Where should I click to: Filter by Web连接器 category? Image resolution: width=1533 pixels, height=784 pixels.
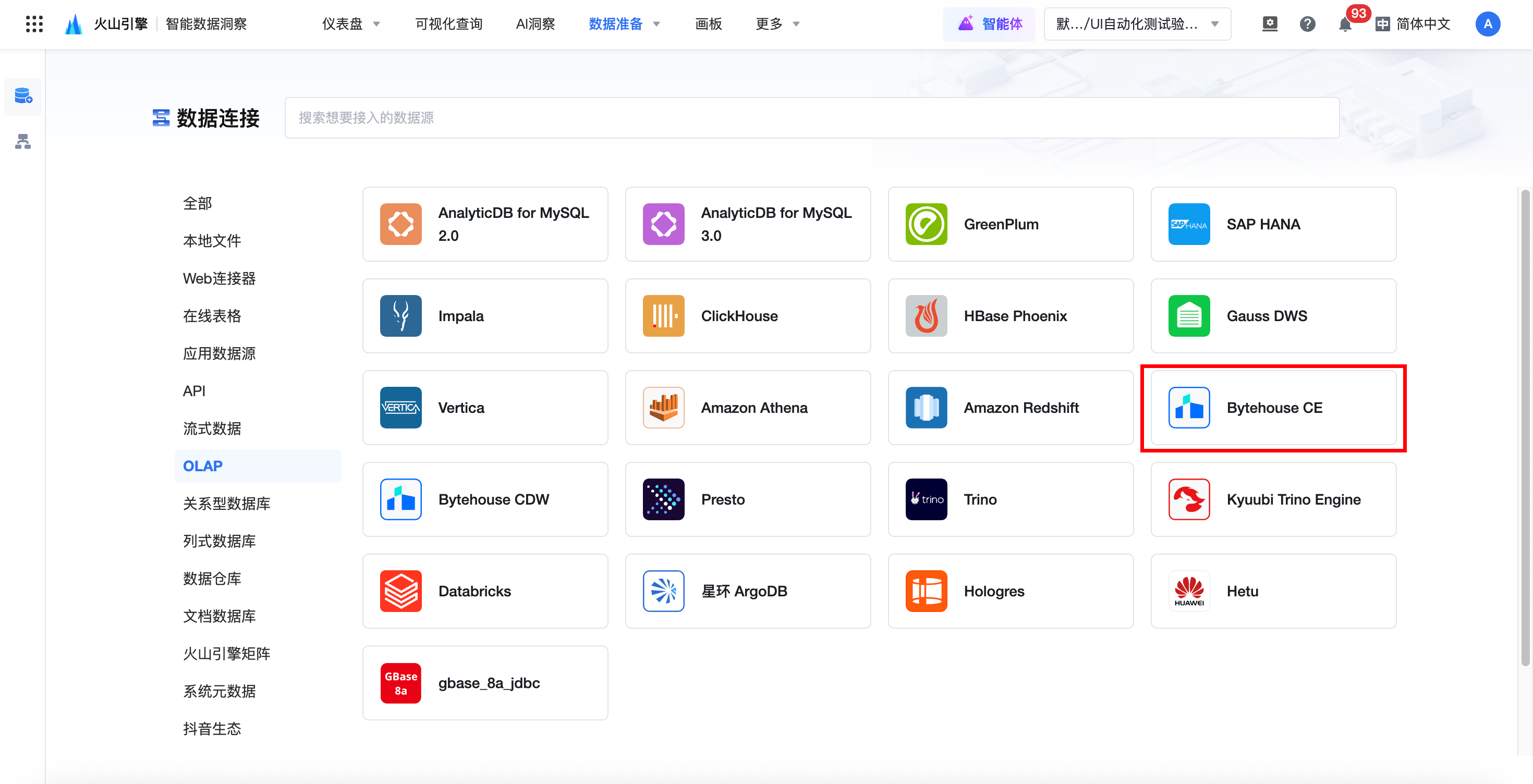point(219,278)
